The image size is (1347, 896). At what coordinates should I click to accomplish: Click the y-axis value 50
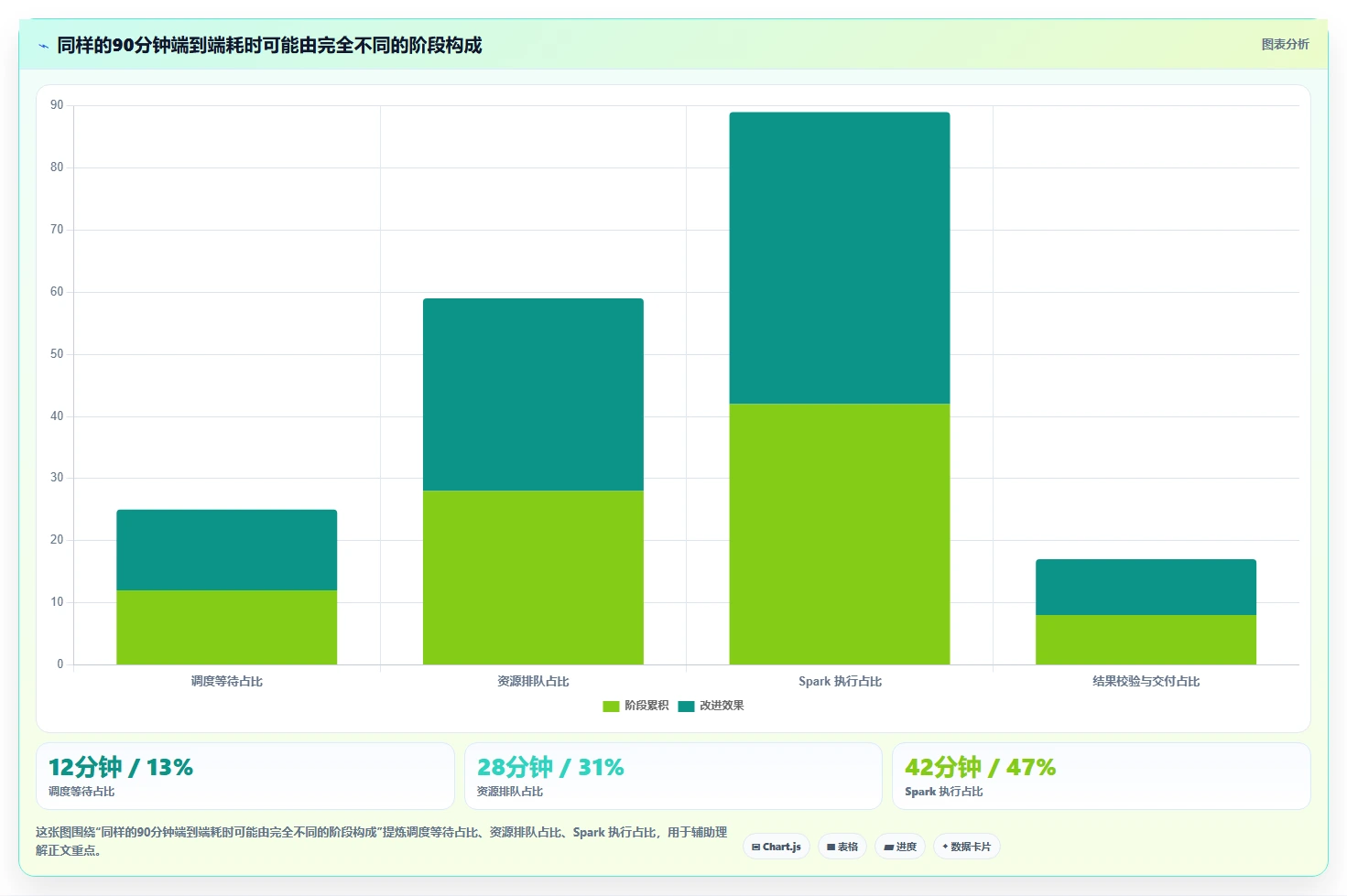[x=57, y=354]
